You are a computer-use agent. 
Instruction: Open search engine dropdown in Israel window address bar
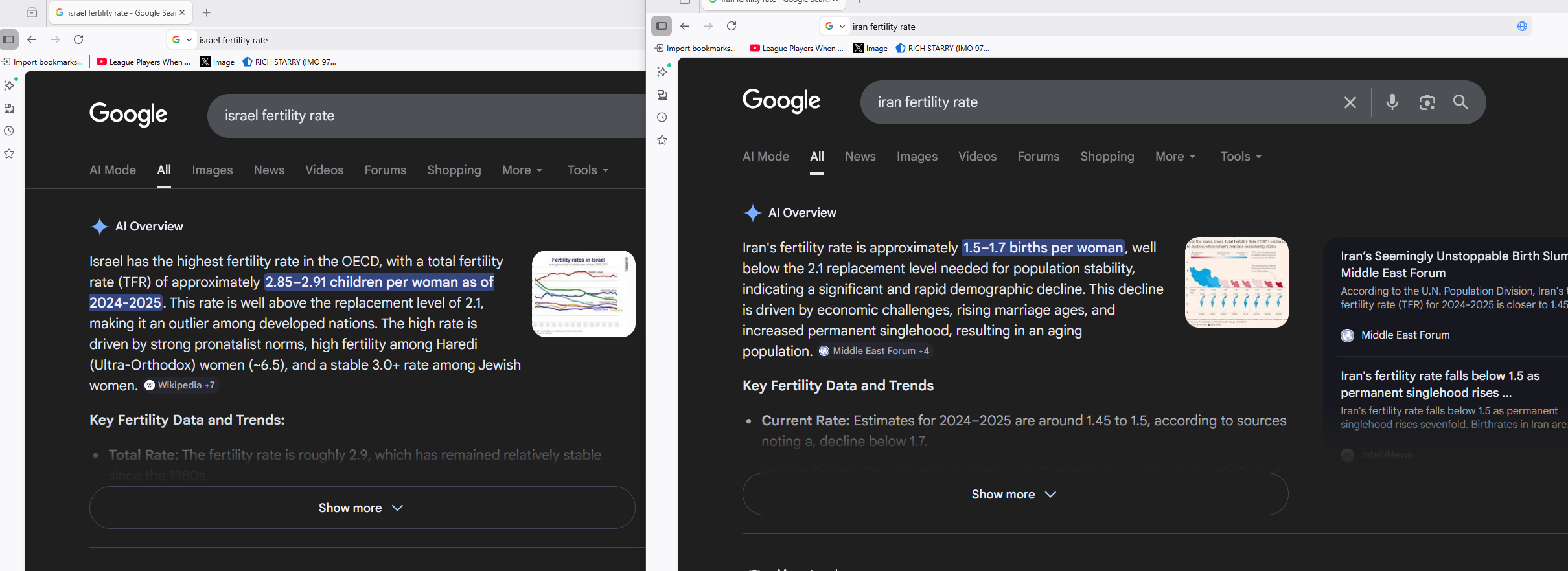[182, 39]
